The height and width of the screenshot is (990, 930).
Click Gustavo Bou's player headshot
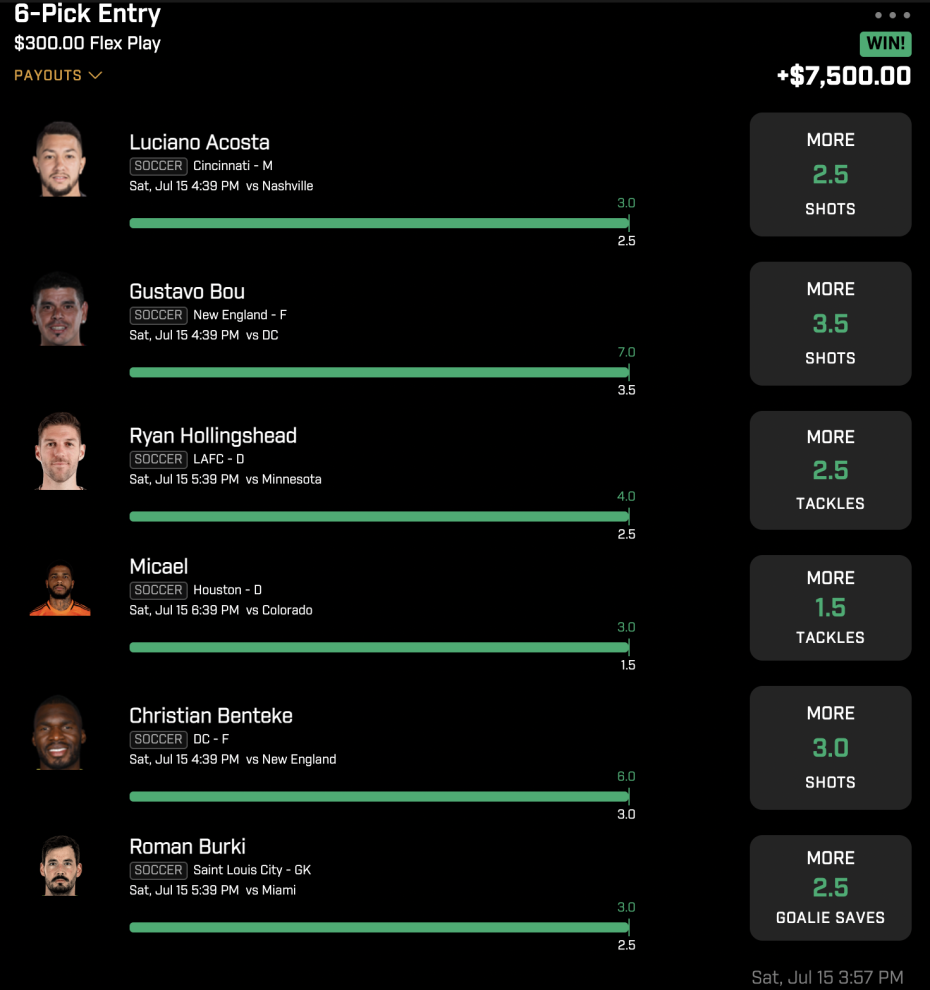pyautogui.click(x=59, y=309)
